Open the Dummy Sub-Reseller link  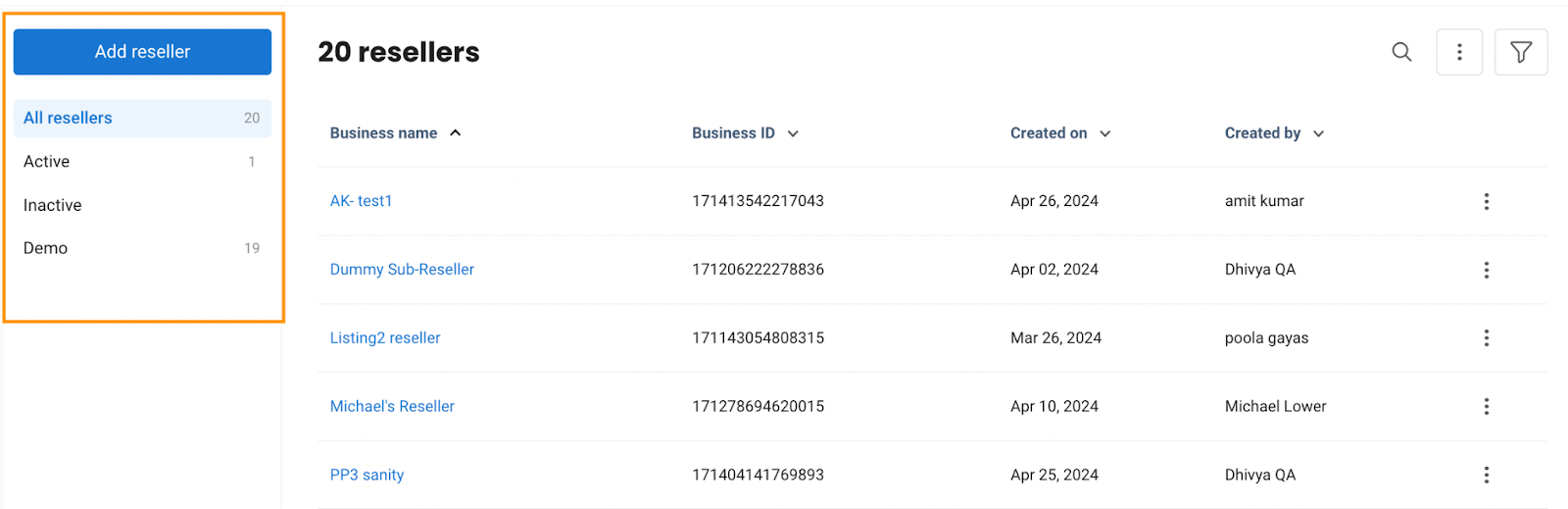[x=402, y=270]
